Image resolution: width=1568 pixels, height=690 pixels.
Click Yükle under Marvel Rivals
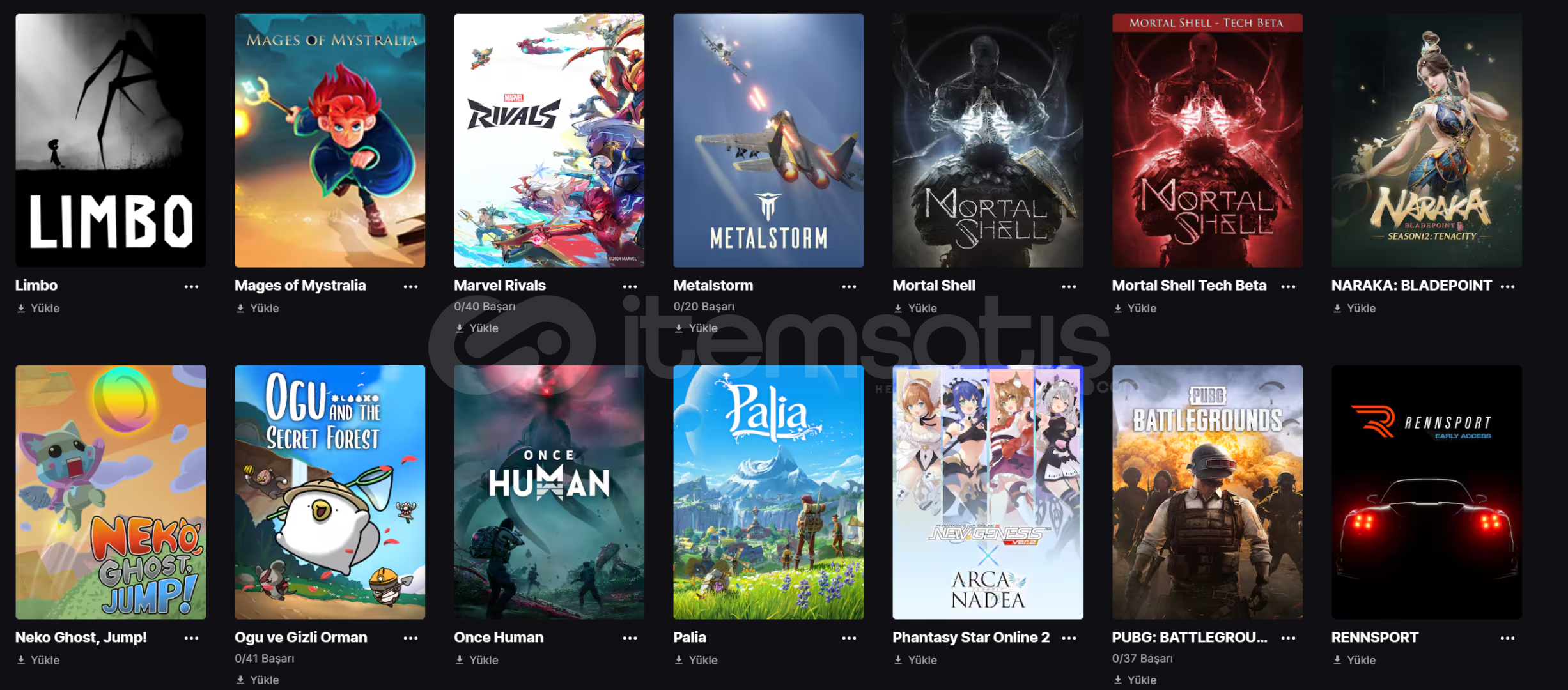476,328
